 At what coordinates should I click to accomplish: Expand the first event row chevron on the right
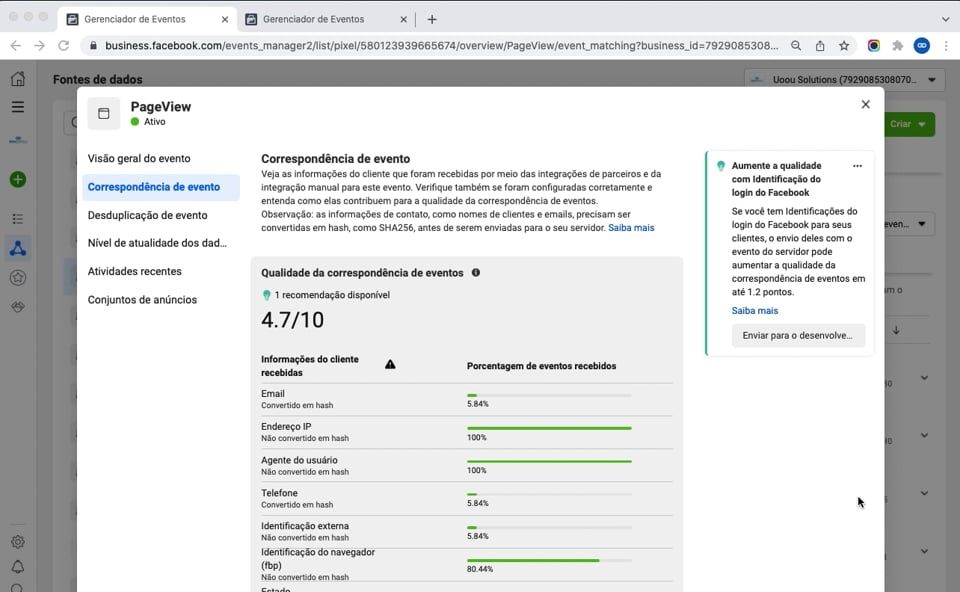(922, 379)
